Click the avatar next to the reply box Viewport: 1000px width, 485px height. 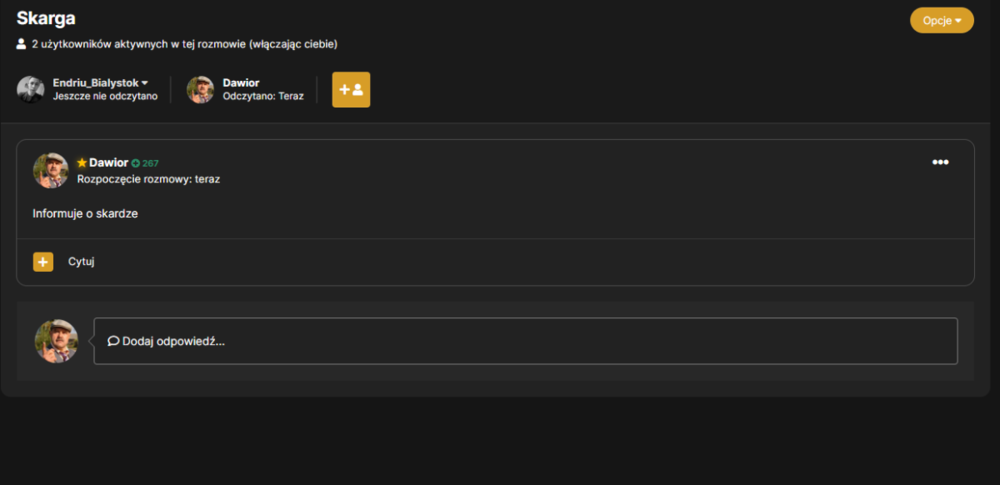pos(56,341)
